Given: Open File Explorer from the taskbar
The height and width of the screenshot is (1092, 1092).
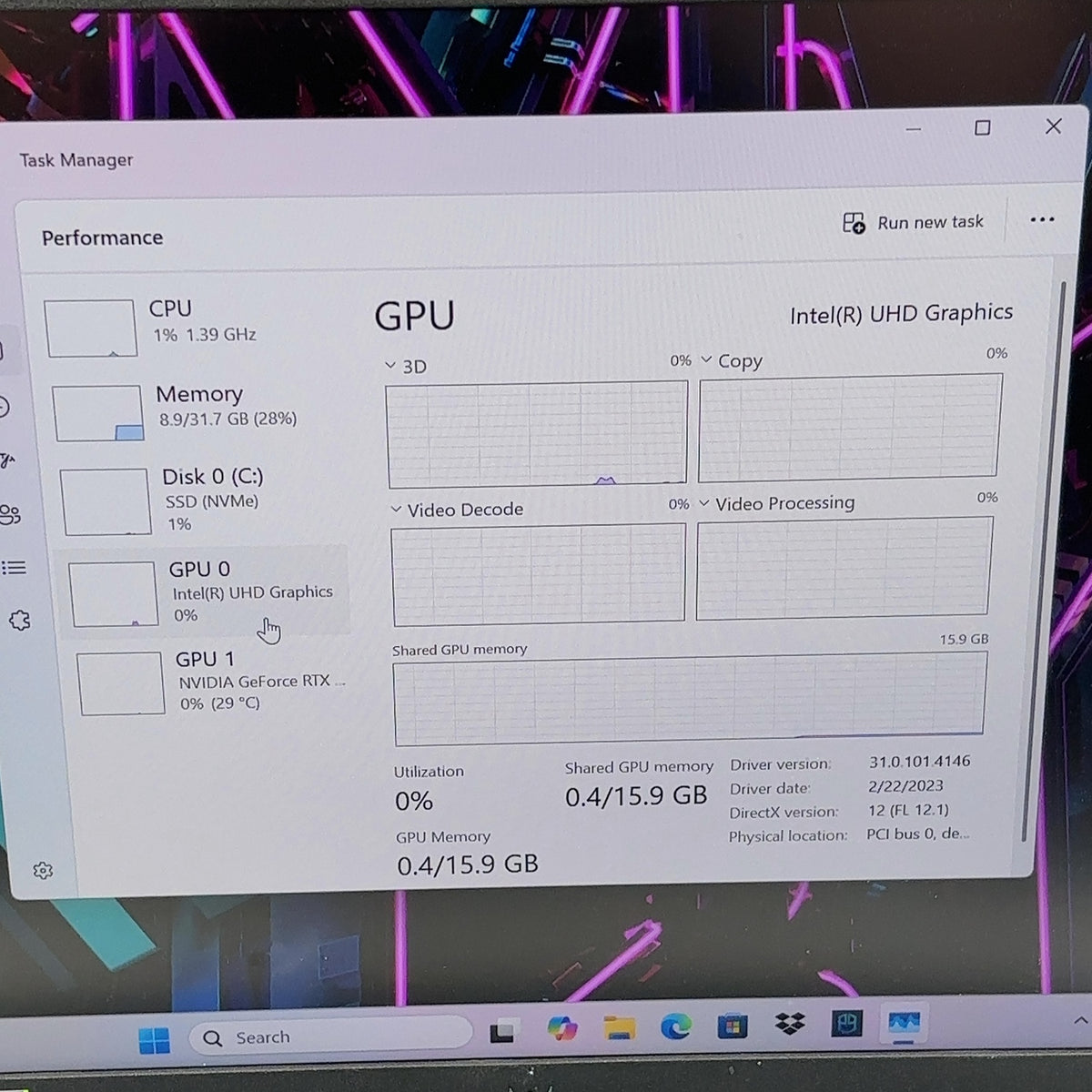Looking at the screenshot, I should point(620,1027).
